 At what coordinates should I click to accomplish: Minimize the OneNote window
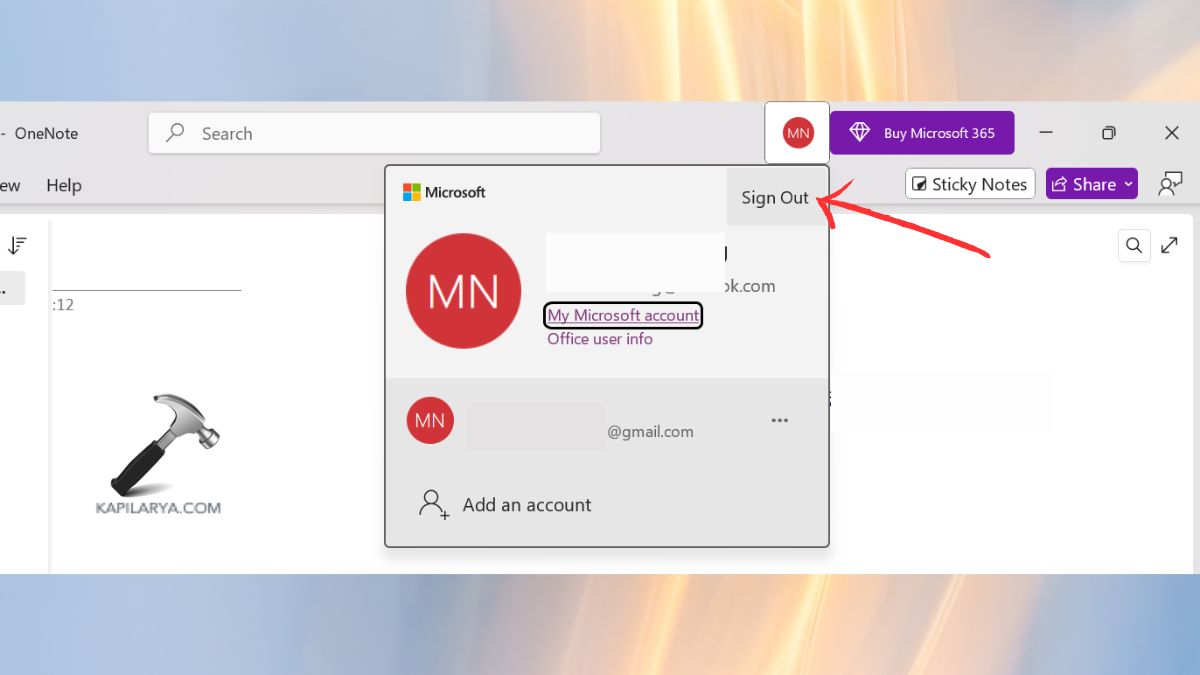[x=1046, y=133]
